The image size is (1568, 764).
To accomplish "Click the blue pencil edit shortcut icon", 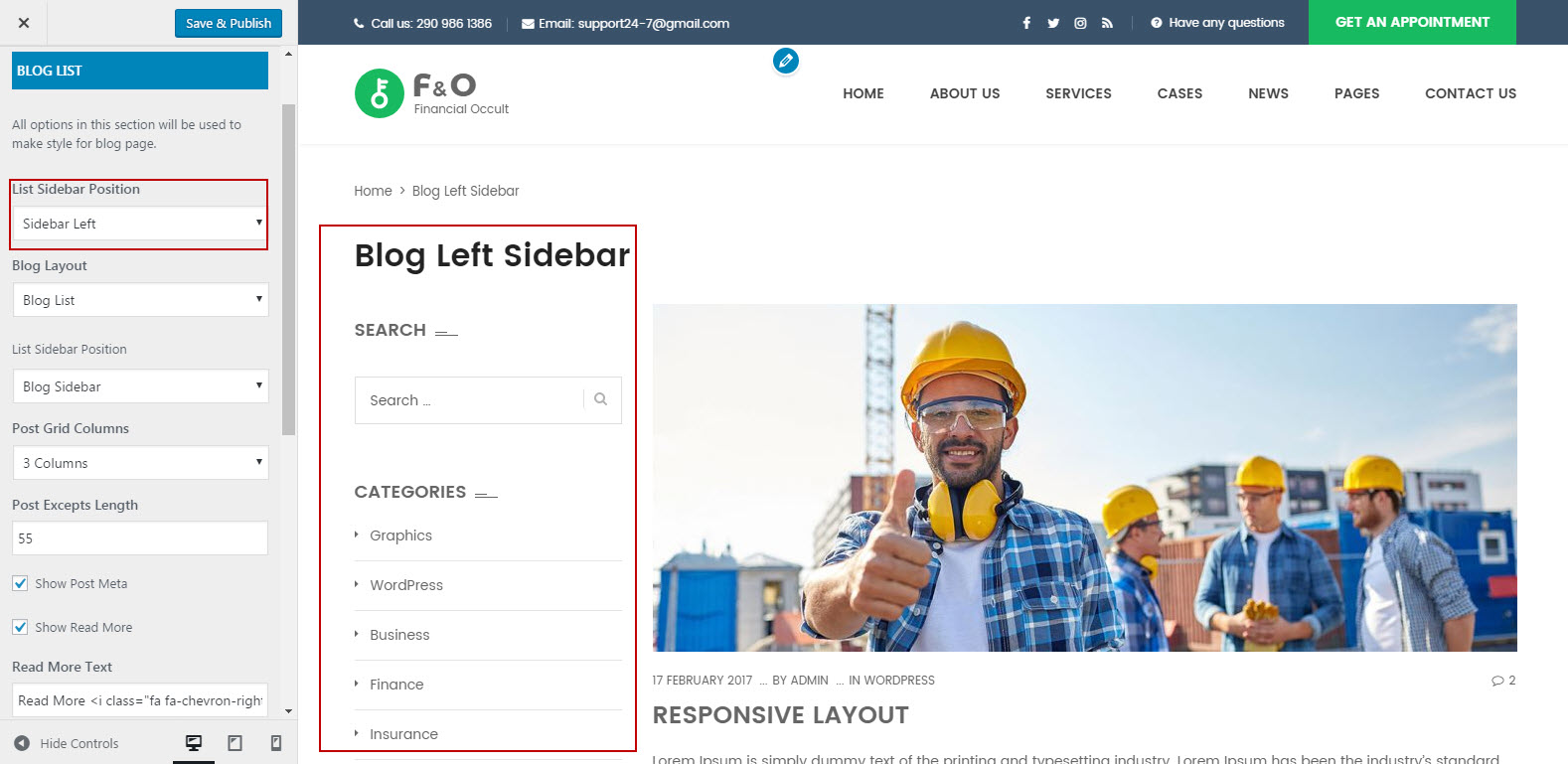I will [x=785, y=61].
